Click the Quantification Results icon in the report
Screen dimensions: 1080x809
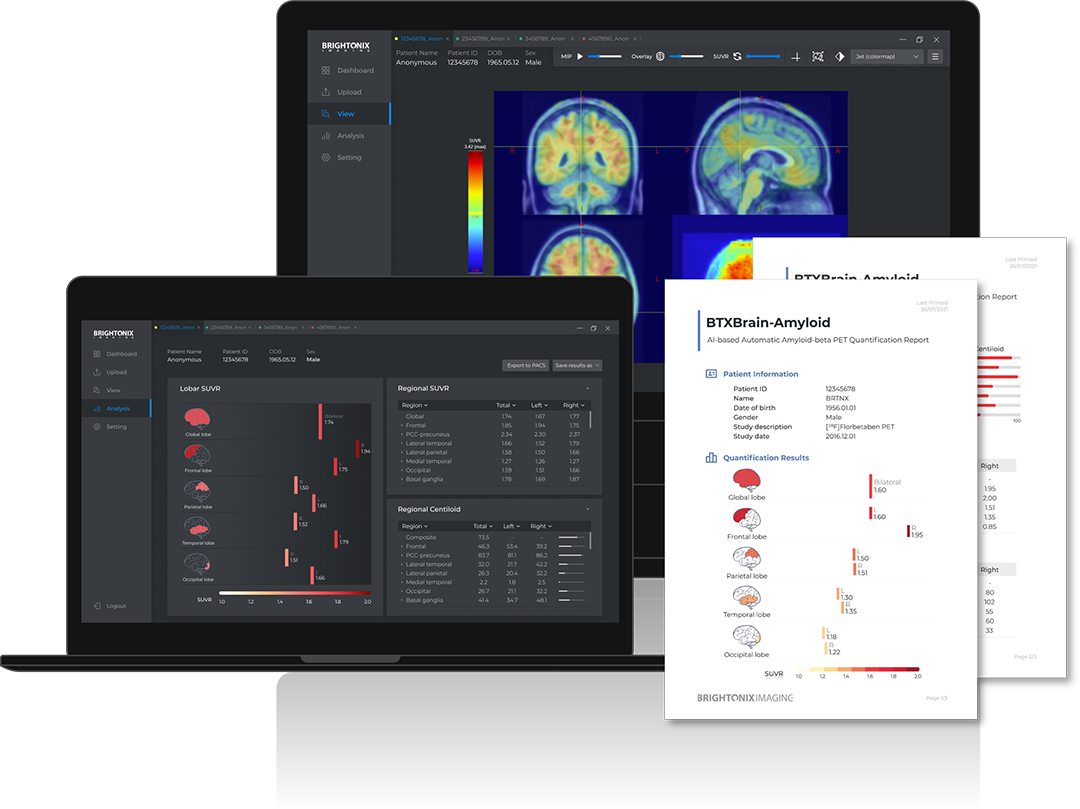[x=711, y=458]
